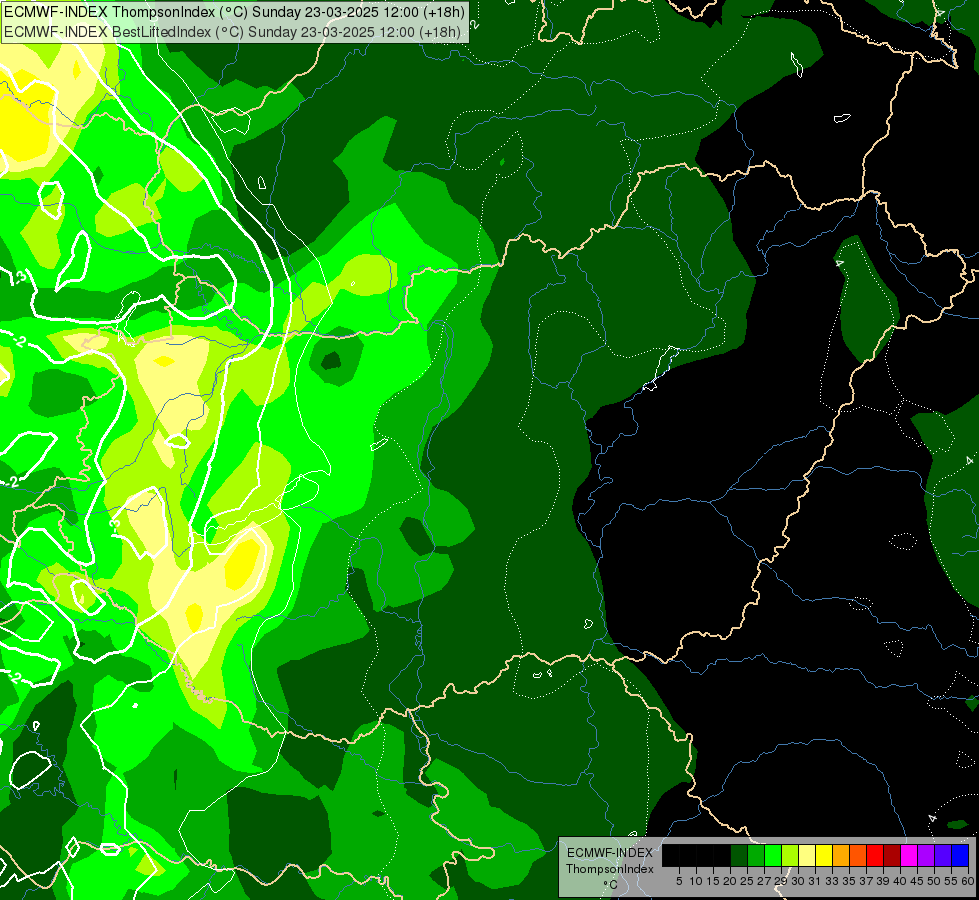
Task: Click the legend tick label '31'
Action: (x=815, y=881)
